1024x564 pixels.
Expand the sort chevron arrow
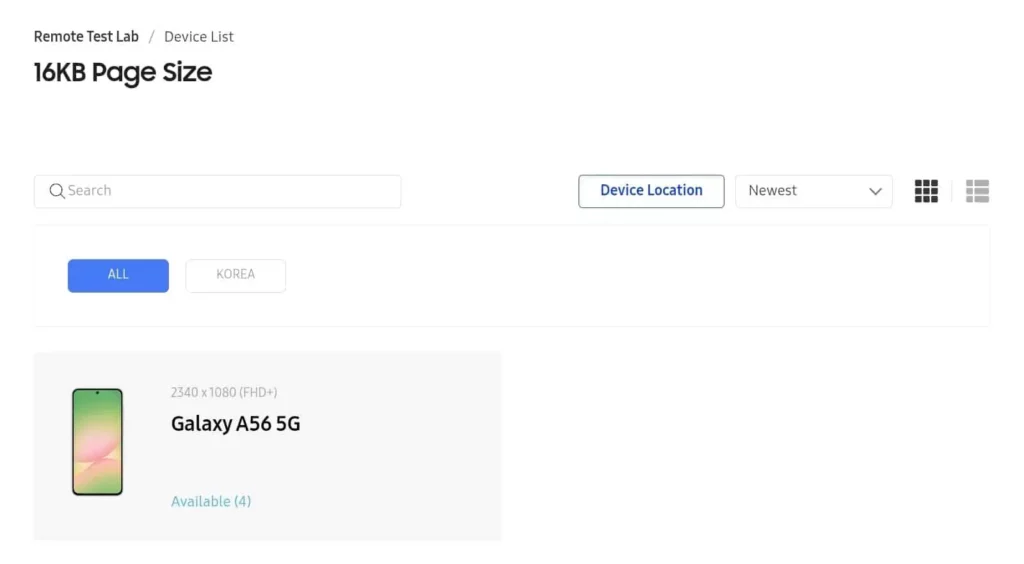tap(876, 191)
